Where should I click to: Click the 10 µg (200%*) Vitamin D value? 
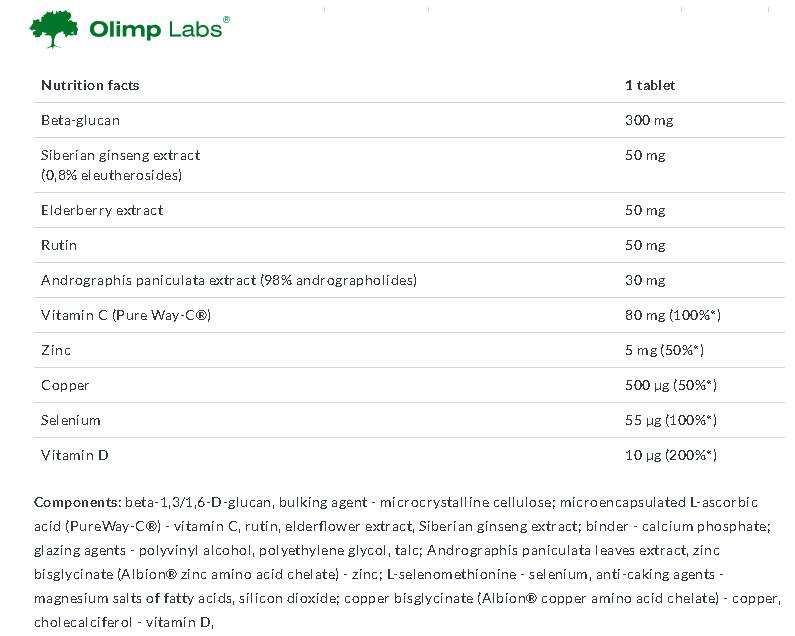point(671,455)
